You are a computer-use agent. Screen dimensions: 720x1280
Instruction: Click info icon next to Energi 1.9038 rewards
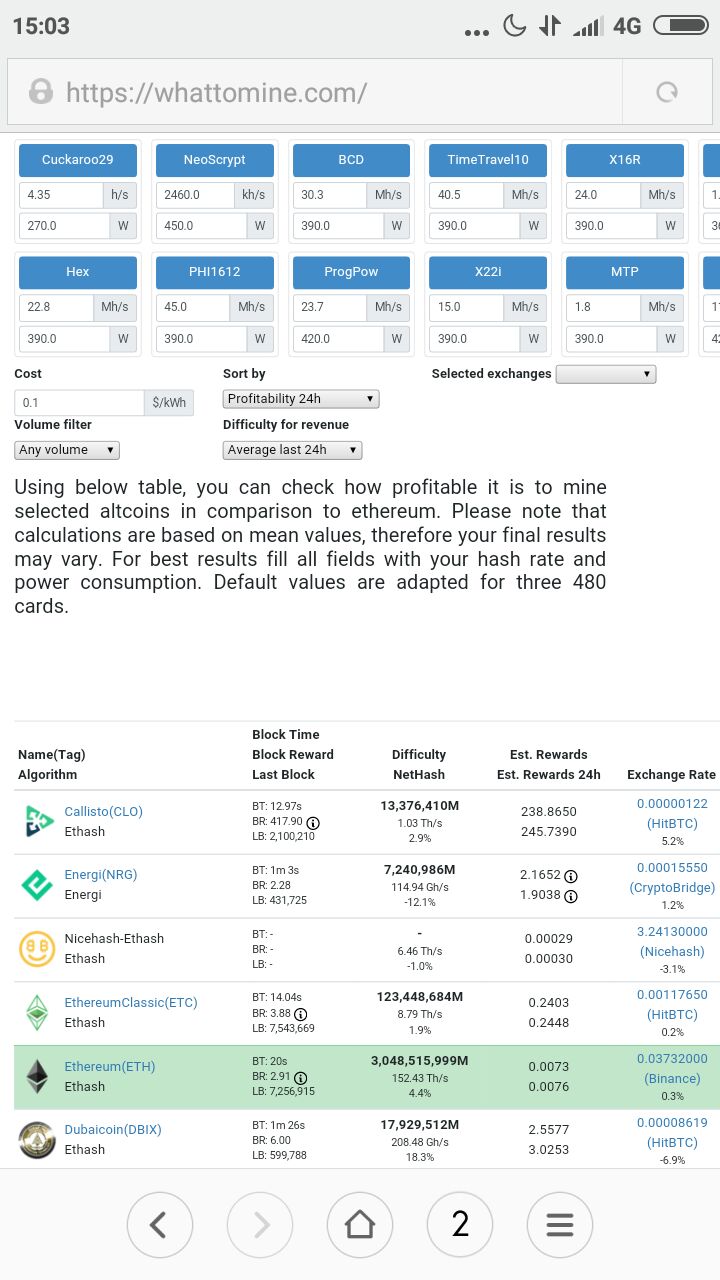(x=571, y=896)
